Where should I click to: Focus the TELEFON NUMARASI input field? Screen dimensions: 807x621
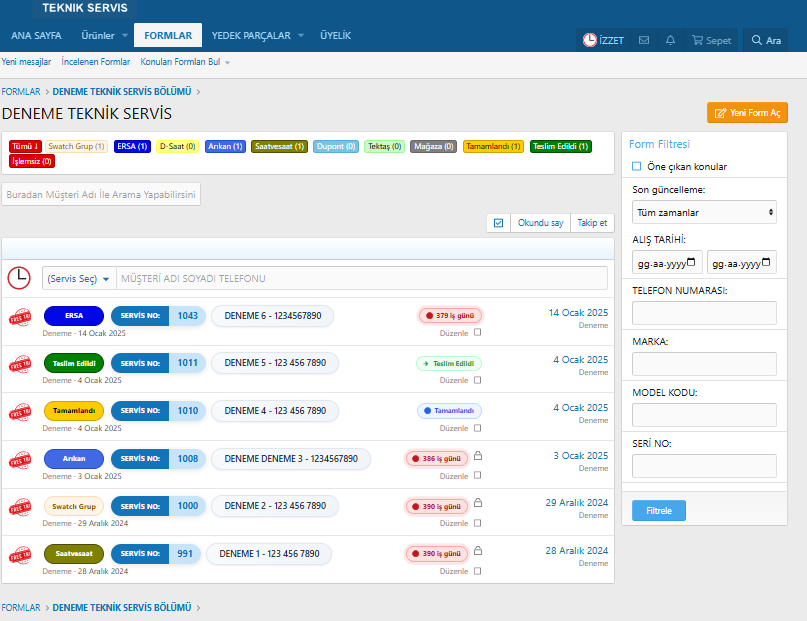[x=704, y=313]
